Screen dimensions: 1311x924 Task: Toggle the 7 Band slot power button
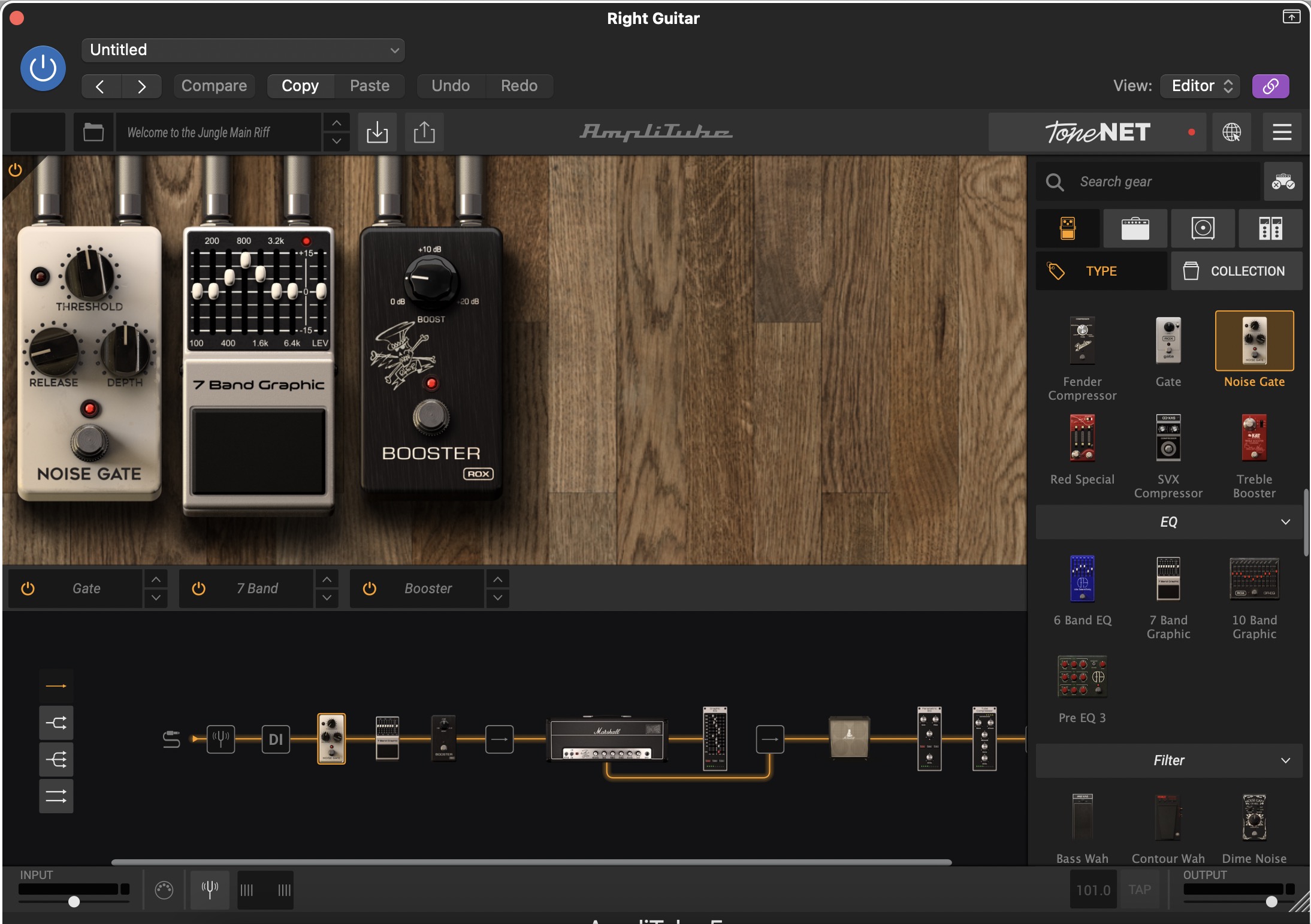pos(198,588)
